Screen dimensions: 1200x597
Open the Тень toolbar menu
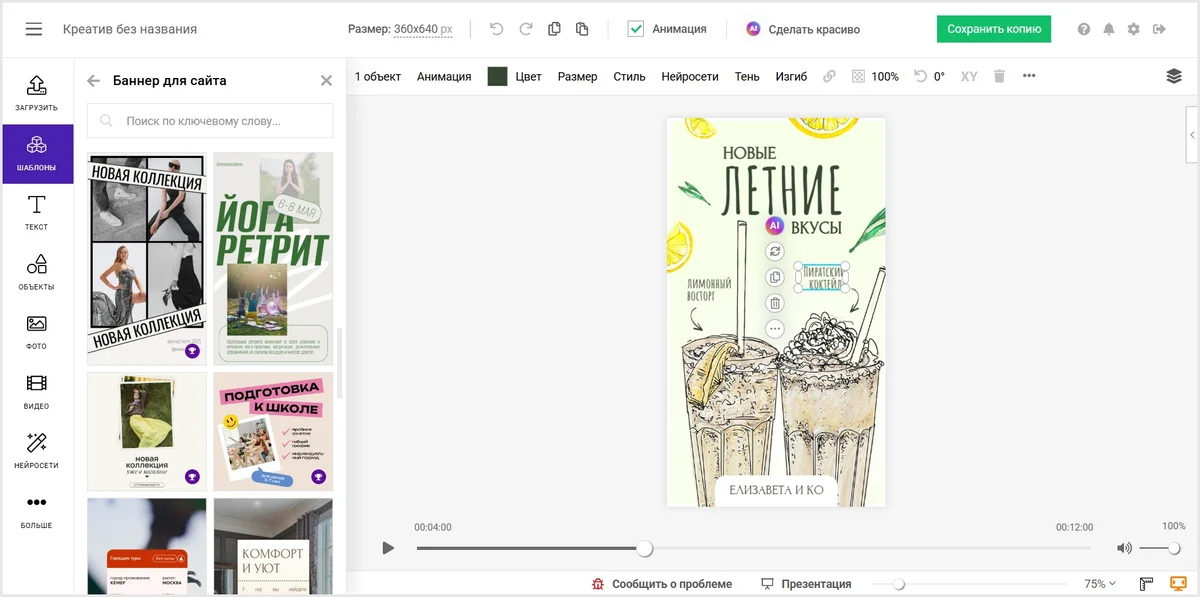pyautogui.click(x=747, y=76)
